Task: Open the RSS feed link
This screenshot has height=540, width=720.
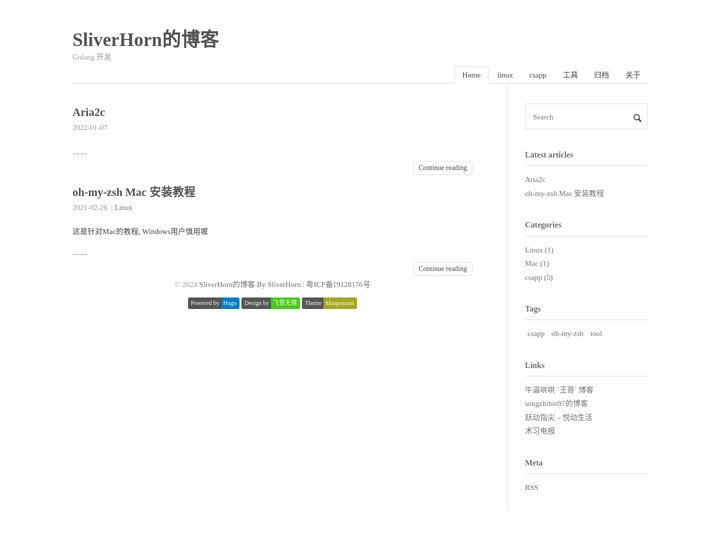Action: tap(531, 487)
